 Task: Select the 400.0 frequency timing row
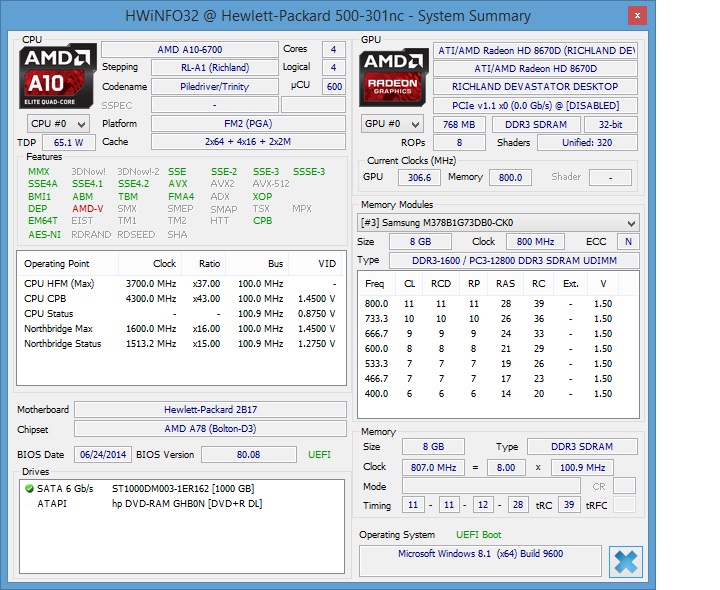click(498, 393)
